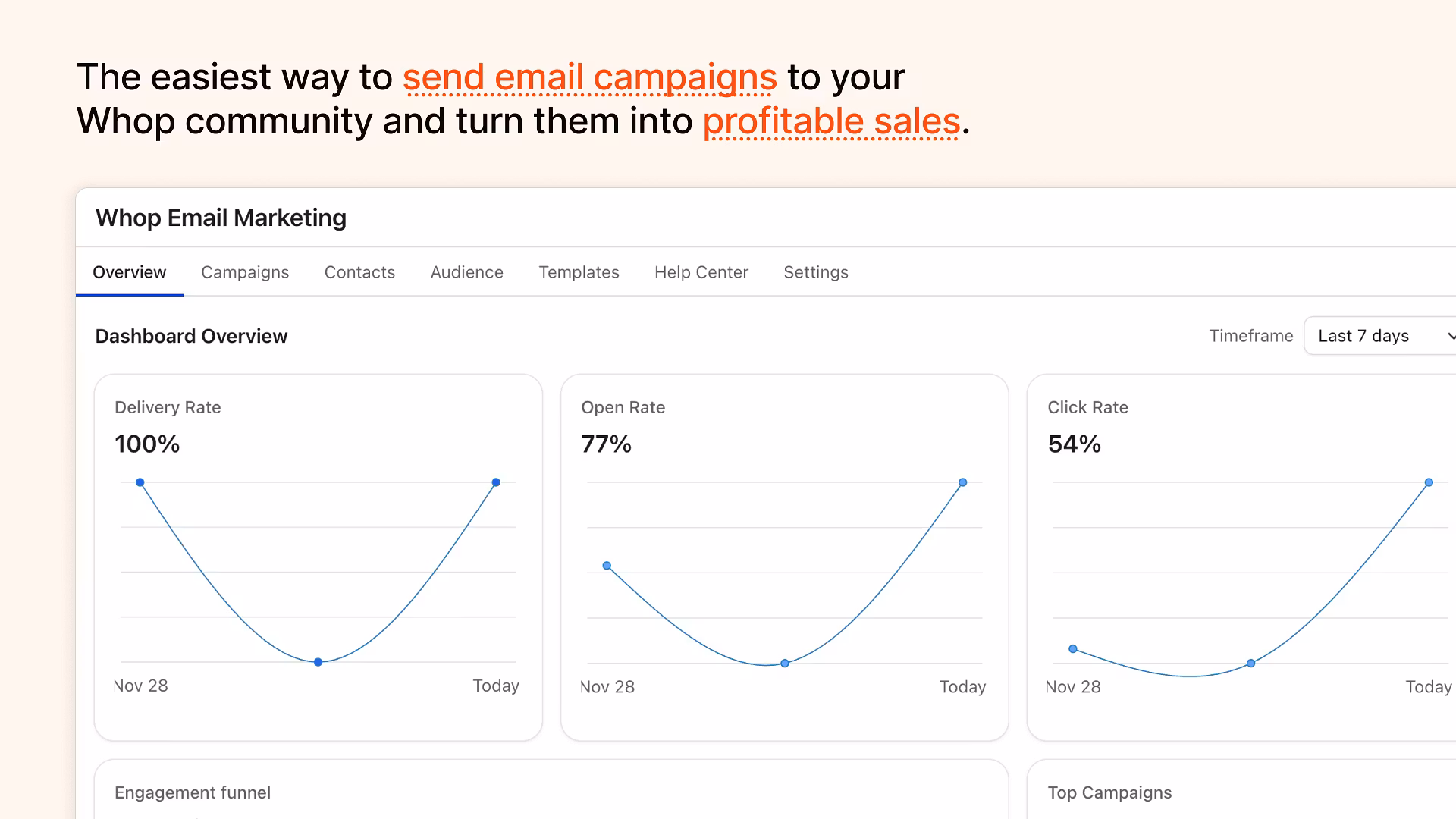This screenshot has width=1456, height=819.
Task: Open the Templates tab
Action: [x=579, y=272]
